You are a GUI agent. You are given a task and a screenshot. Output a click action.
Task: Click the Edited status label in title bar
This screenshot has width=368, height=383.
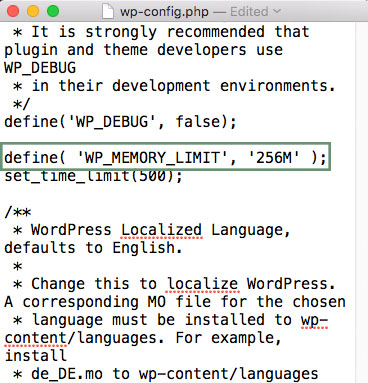tap(249, 12)
